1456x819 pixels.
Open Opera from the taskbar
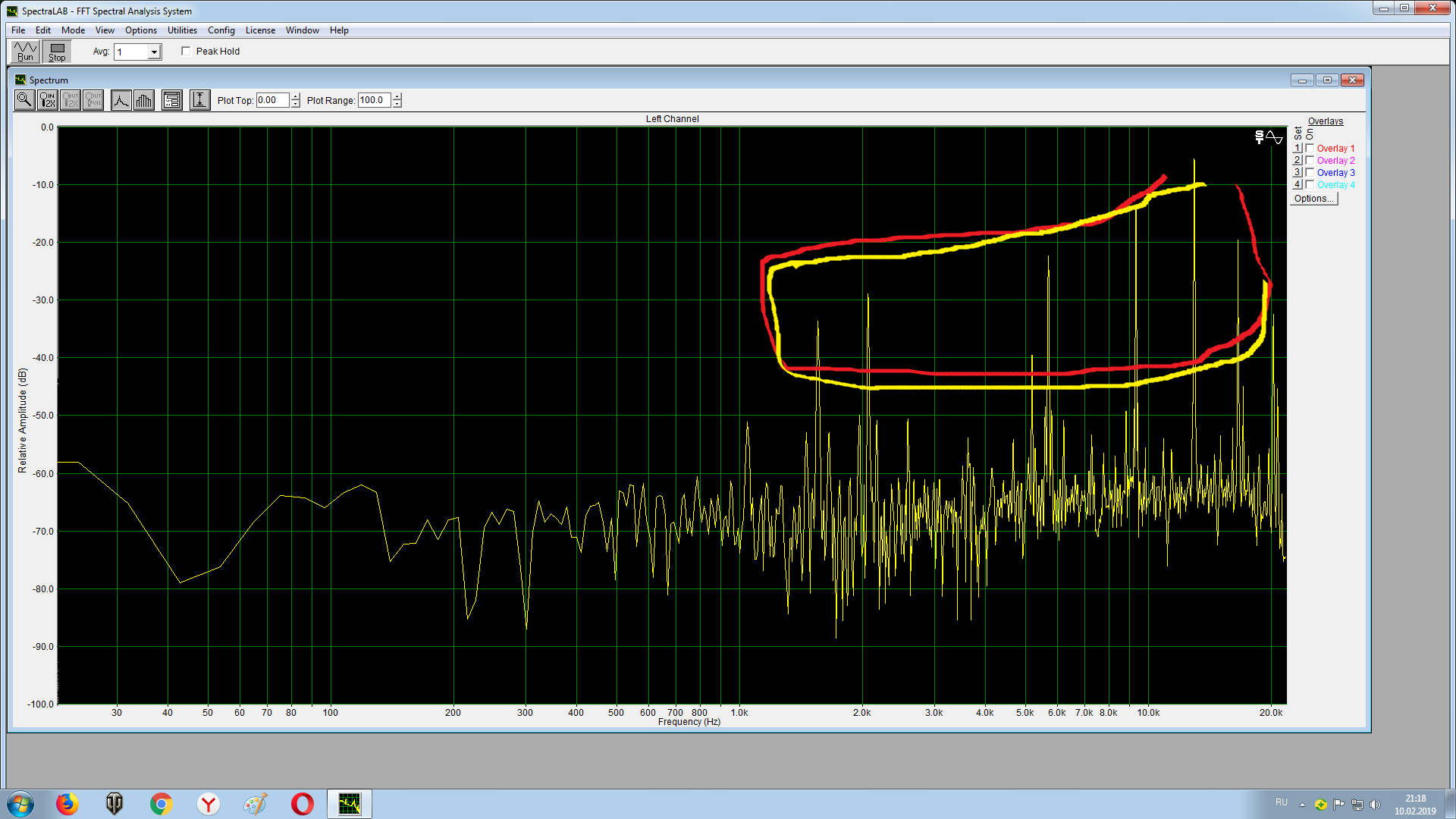(302, 804)
